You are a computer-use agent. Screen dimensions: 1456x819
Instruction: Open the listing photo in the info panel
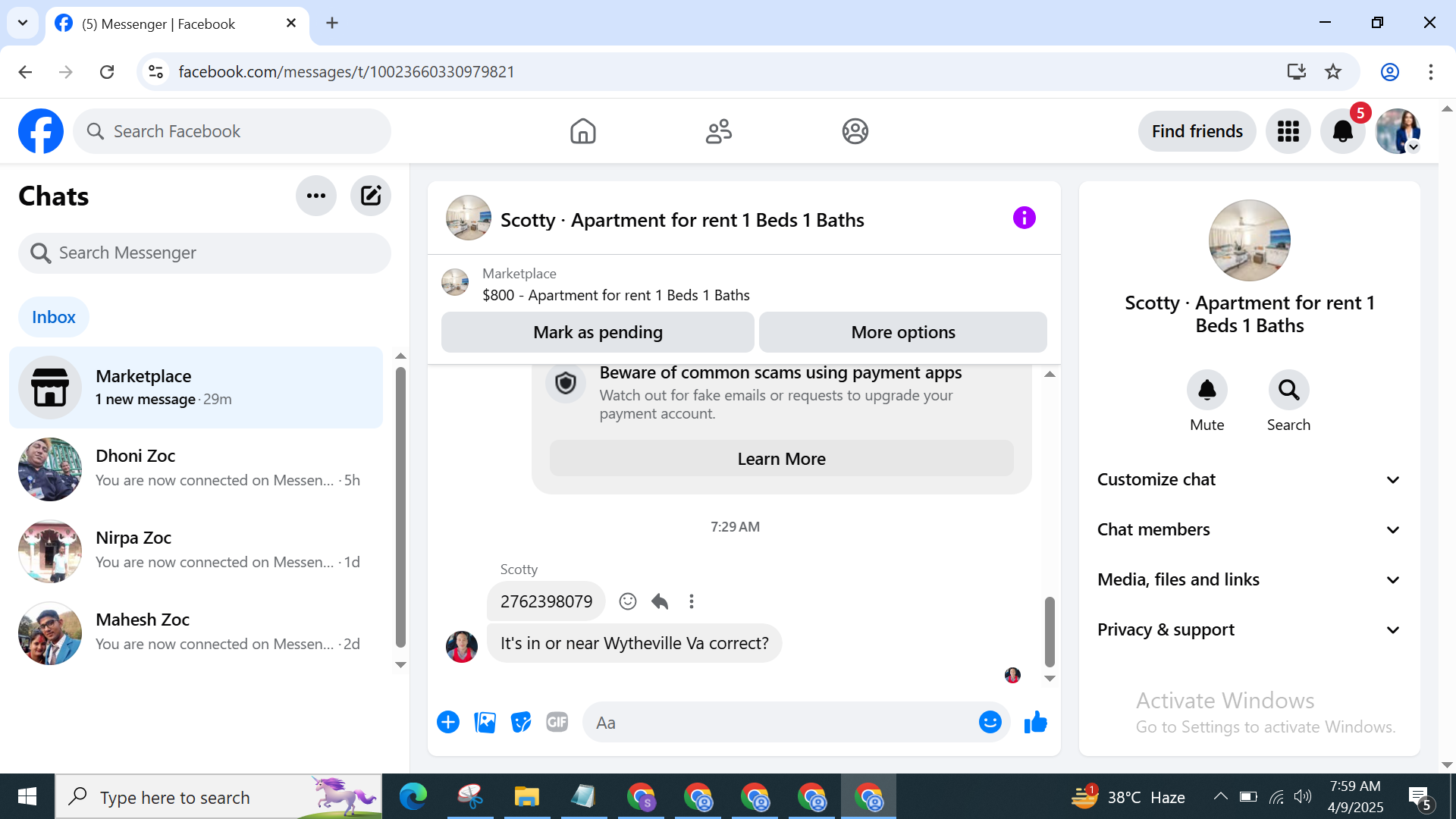click(x=1249, y=240)
